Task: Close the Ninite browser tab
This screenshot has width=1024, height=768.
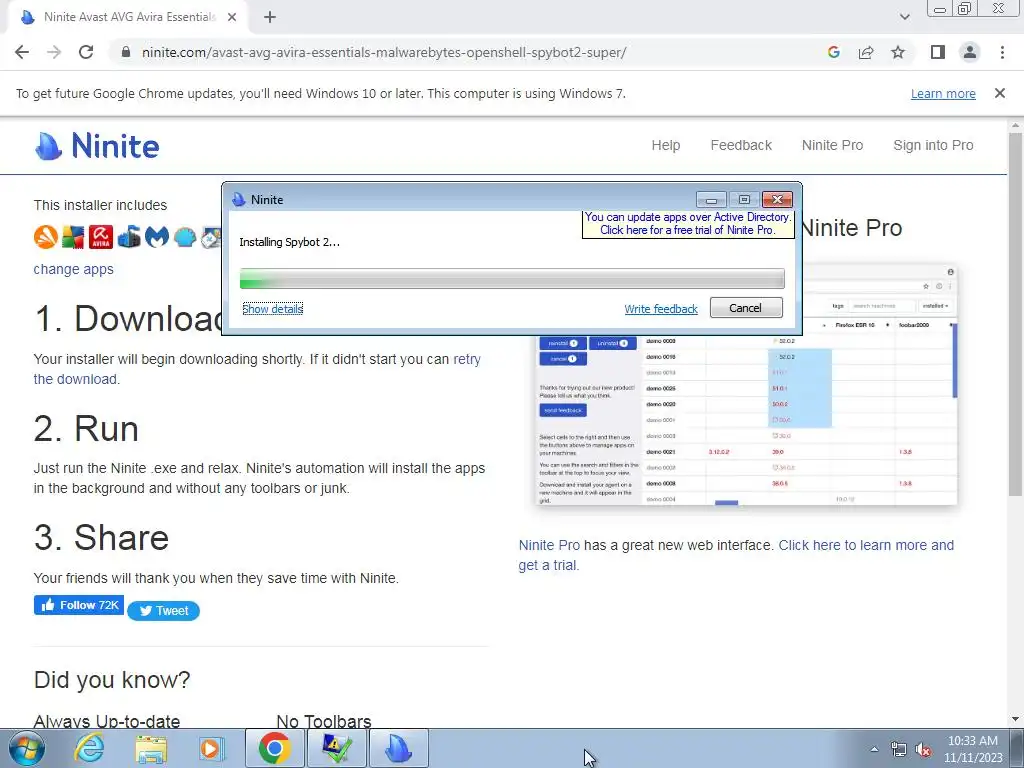Action: click(232, 17)
